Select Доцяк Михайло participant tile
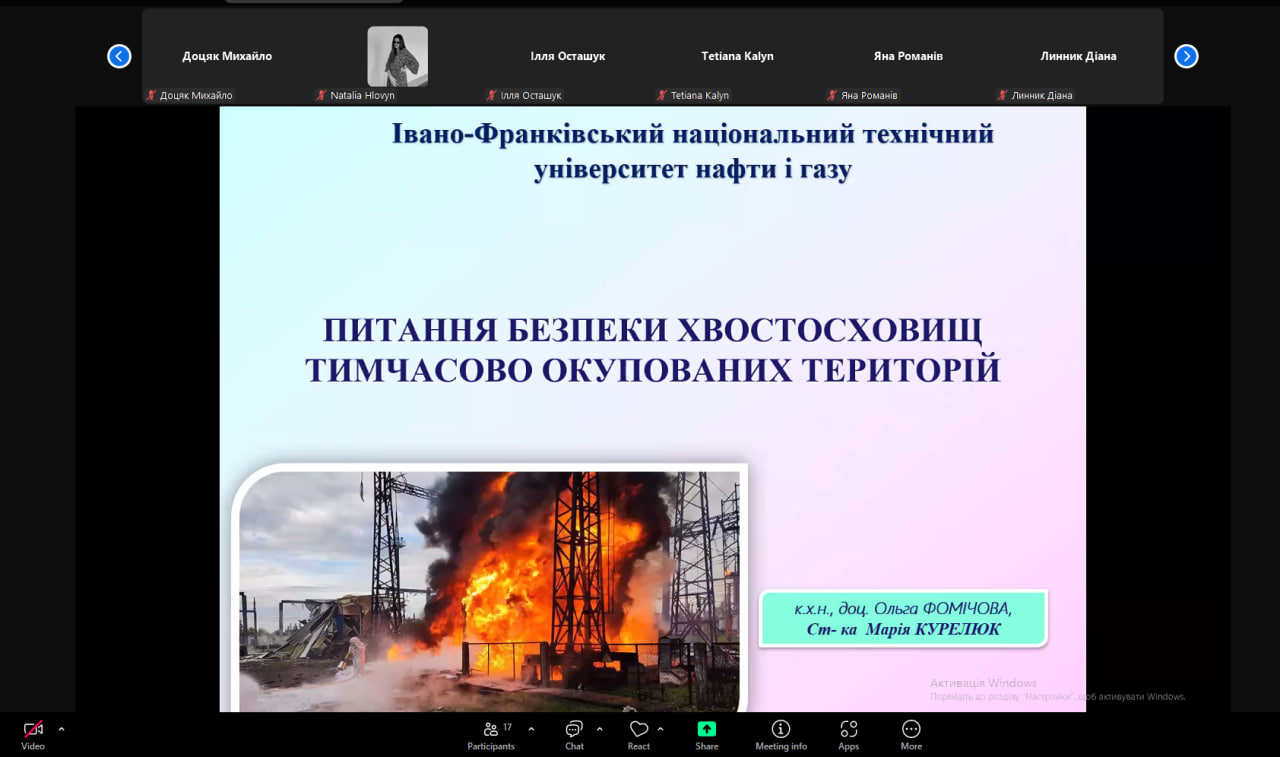 coord(227,56)
